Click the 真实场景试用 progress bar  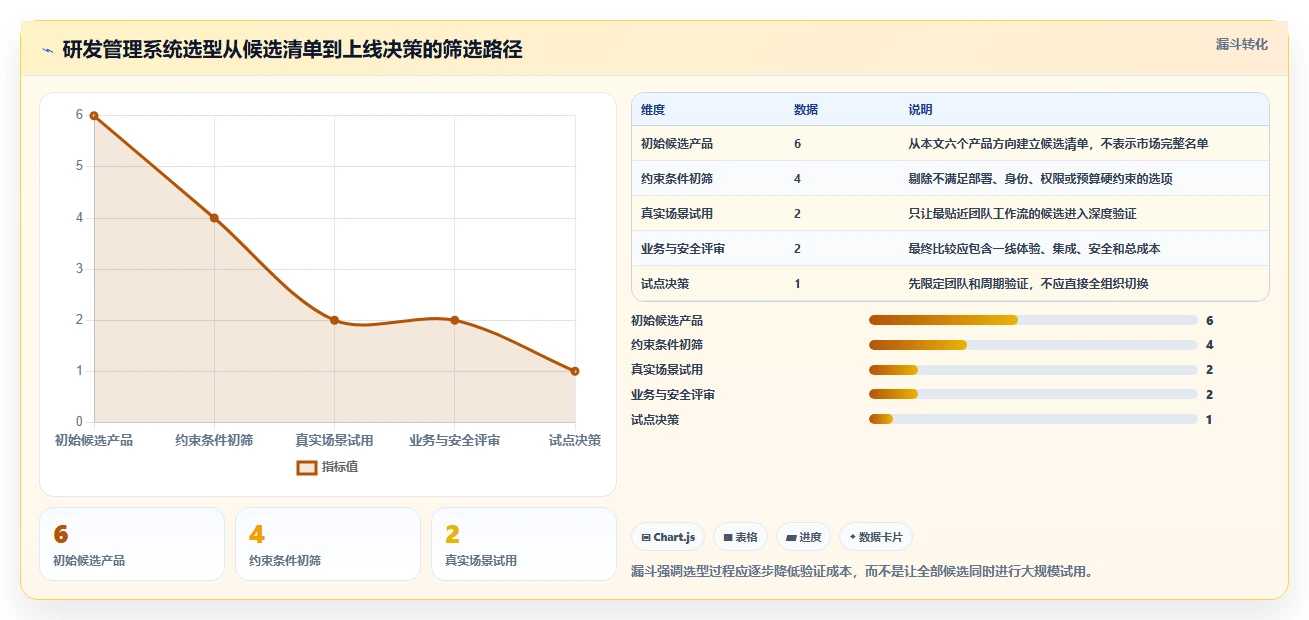point(1033,370)
